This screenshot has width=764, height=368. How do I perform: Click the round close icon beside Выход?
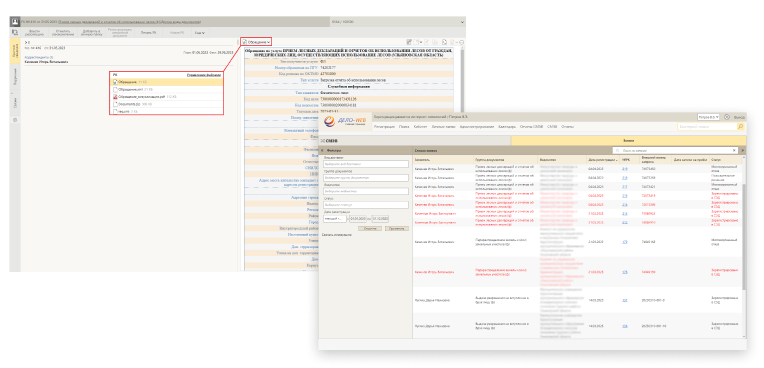point(727,117)
